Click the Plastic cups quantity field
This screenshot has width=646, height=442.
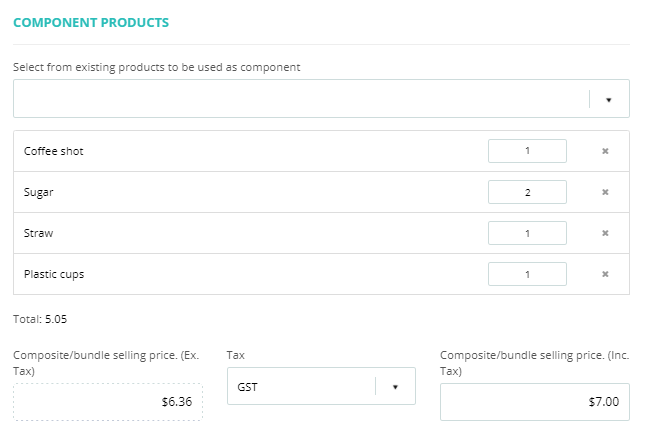pyautogui.click(x=527, y=274)
